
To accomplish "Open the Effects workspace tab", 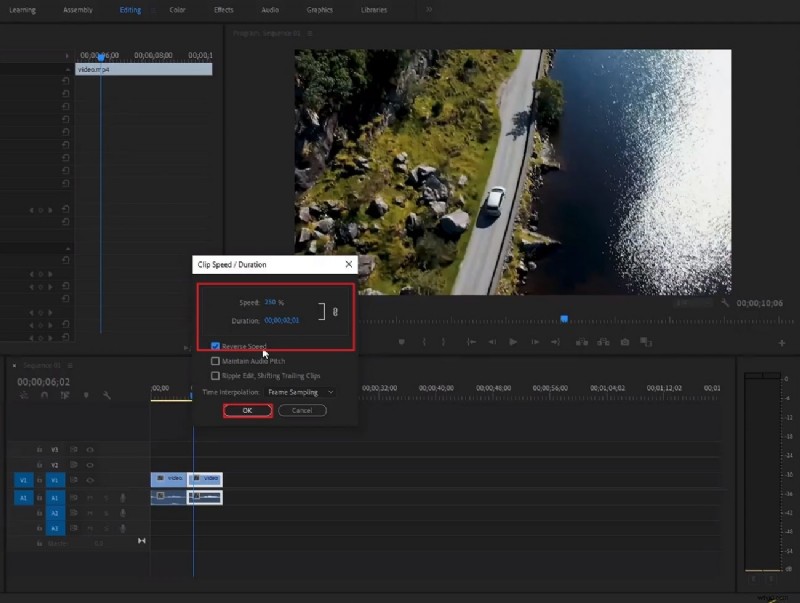I will pos(223,10).
